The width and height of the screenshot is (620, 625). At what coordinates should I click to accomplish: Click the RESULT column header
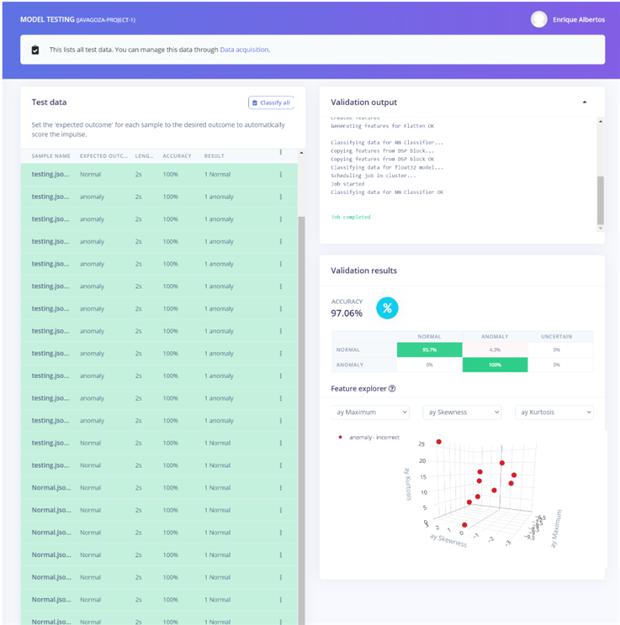pos(214,156)
